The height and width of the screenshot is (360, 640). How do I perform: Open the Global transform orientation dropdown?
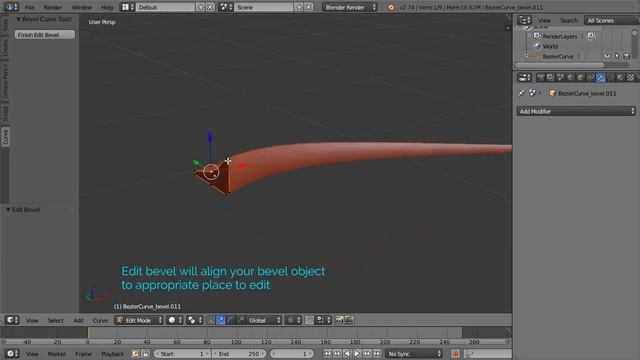pos(264,320)
